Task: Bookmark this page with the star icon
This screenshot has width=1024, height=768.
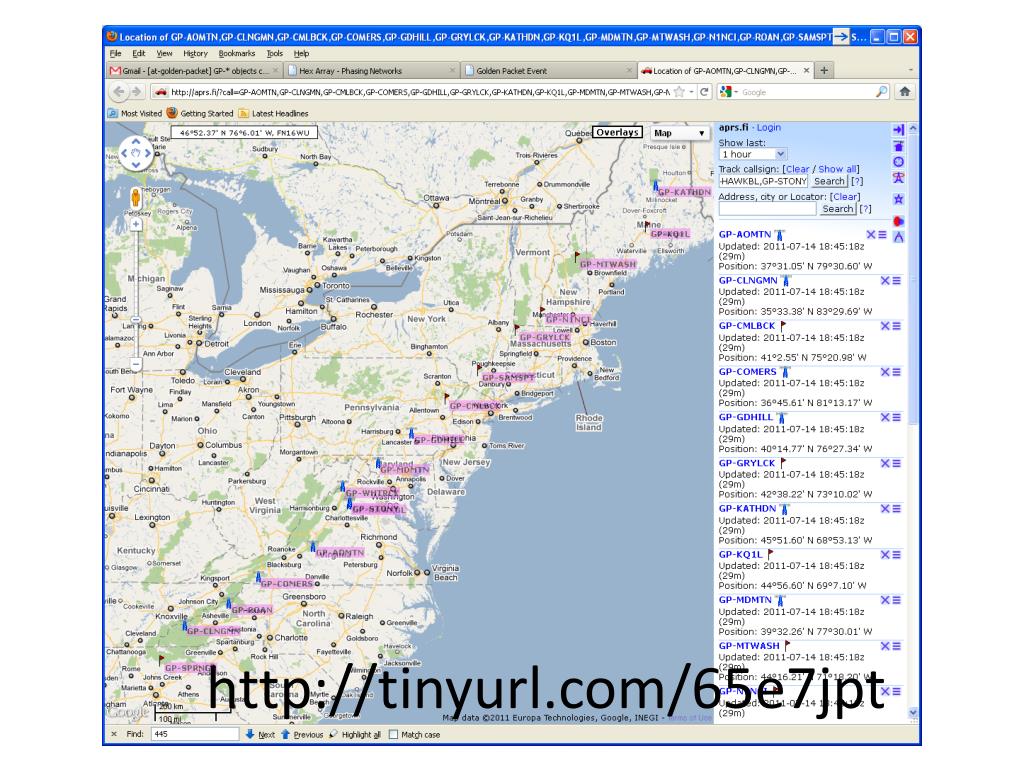Action: [679, 92]
